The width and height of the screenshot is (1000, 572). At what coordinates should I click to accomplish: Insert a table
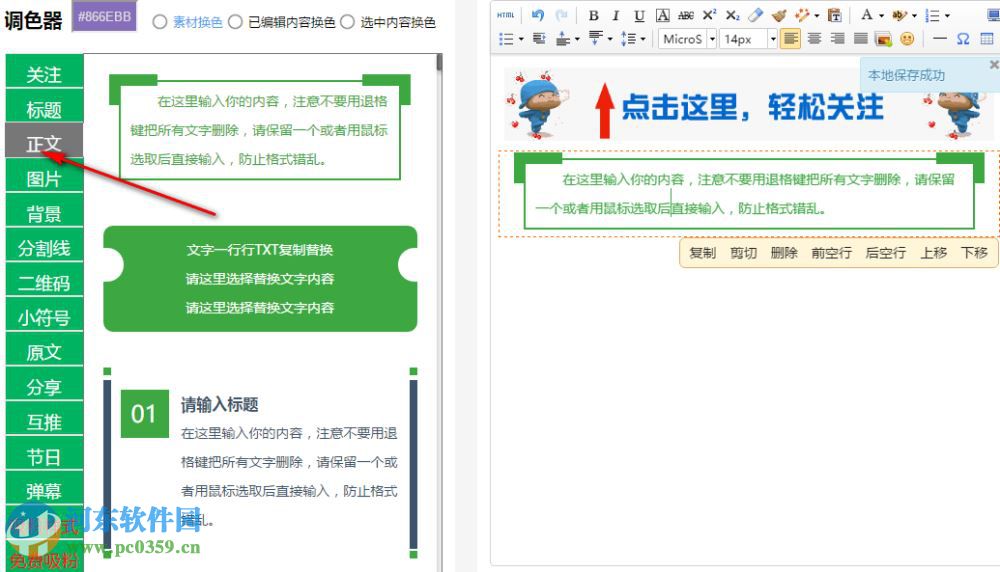pos(987,39)
